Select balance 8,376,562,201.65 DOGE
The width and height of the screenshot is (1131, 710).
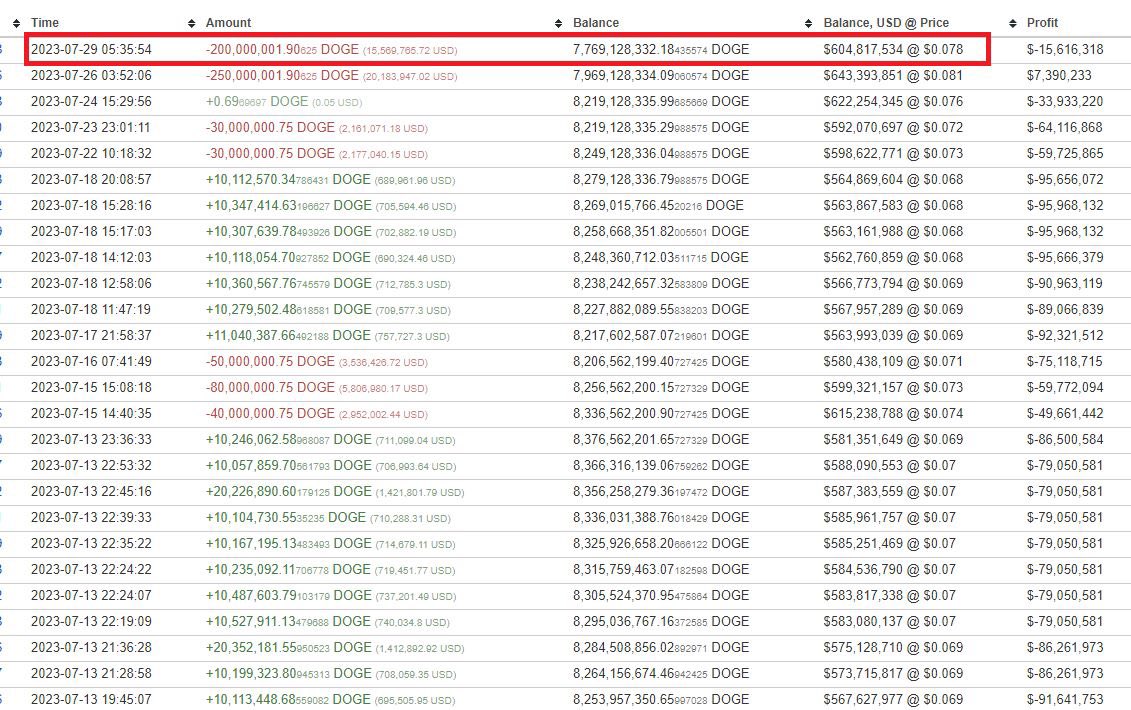tap(661, 439)
